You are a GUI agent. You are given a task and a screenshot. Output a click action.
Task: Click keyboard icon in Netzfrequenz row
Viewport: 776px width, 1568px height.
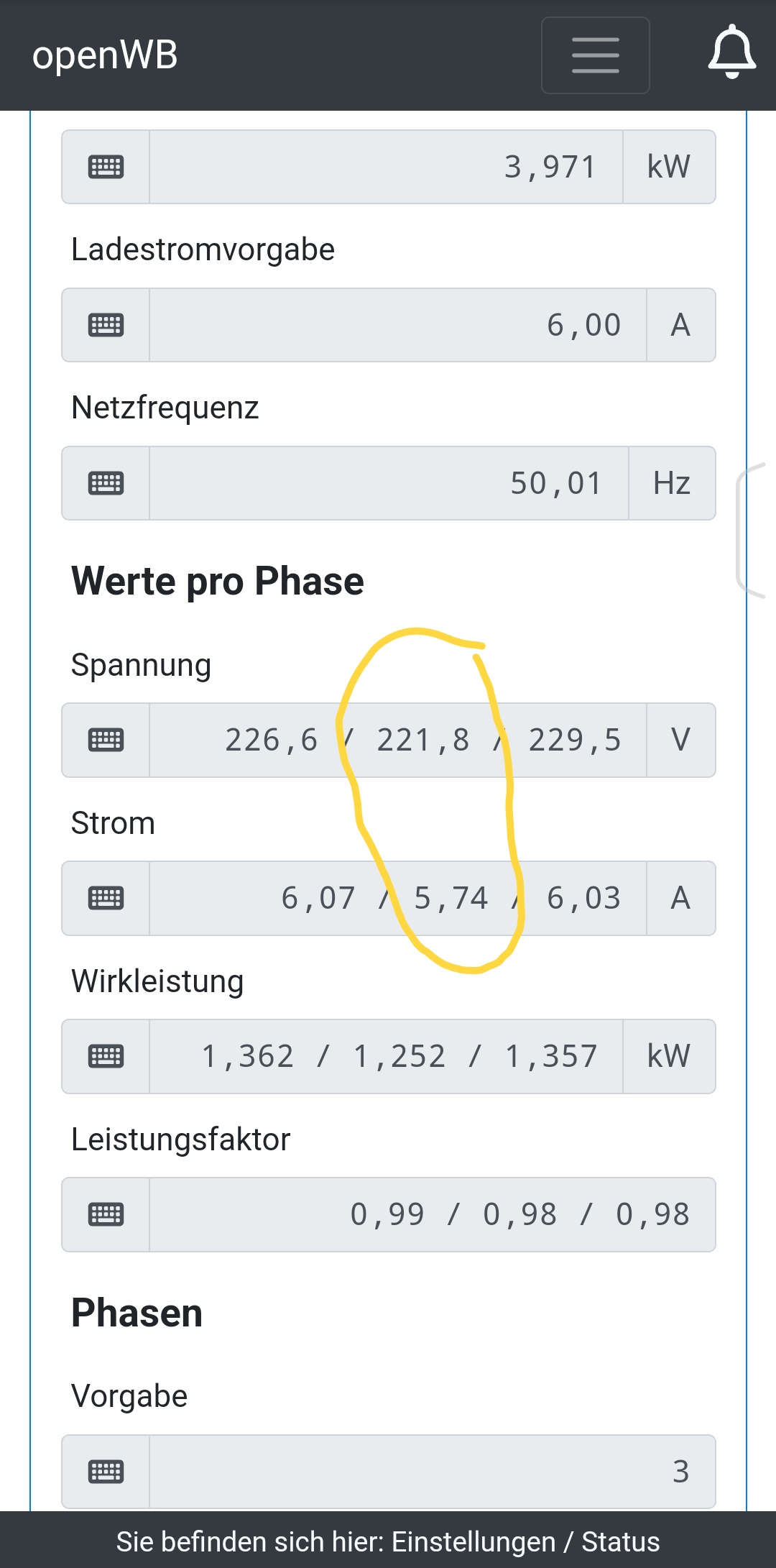(106, 483)
